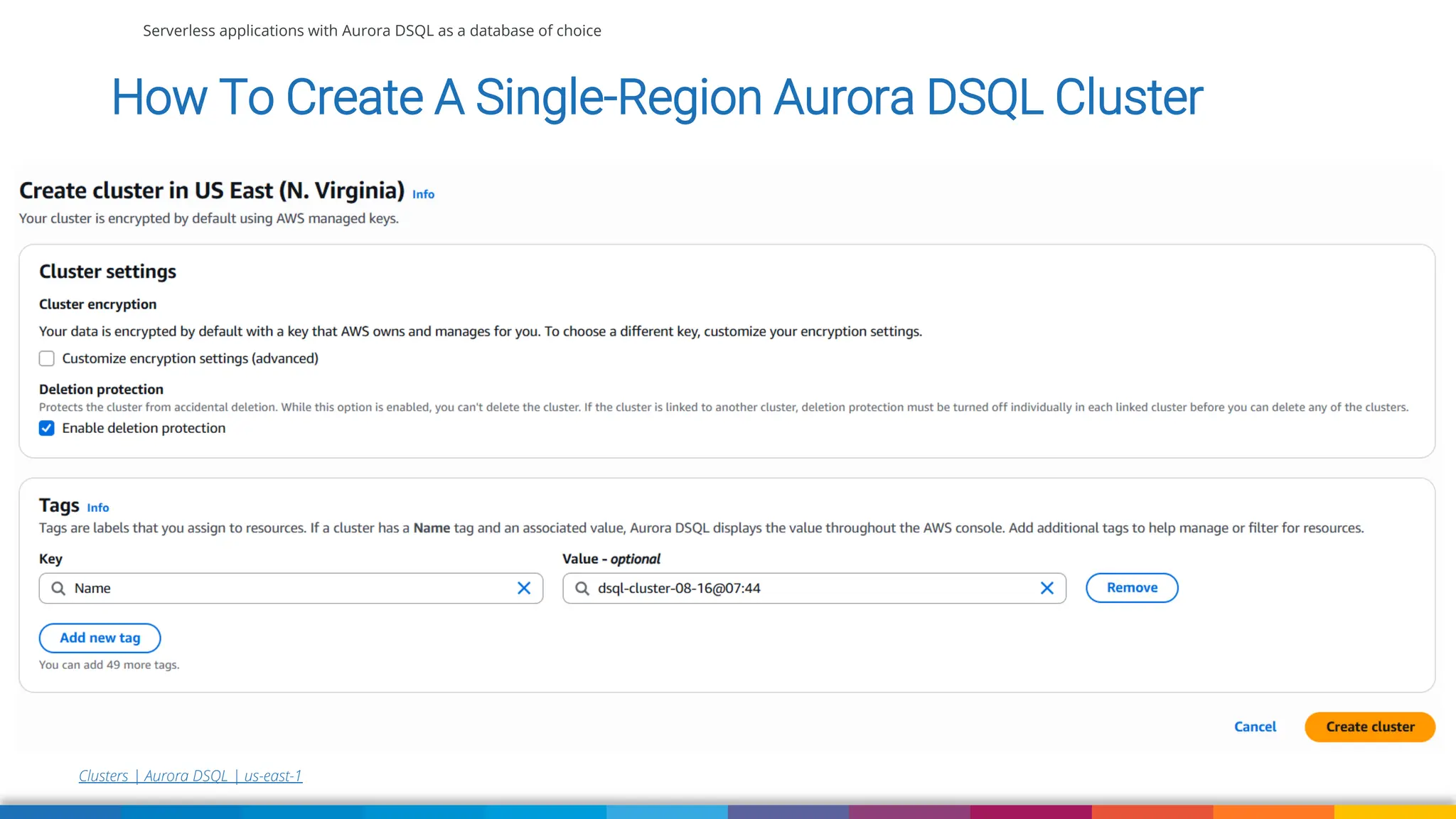Open Clusters | Aurora DSQL | us-east-1 link
Viewport: 1456px width, 819px height.
(x=191, y=776)
